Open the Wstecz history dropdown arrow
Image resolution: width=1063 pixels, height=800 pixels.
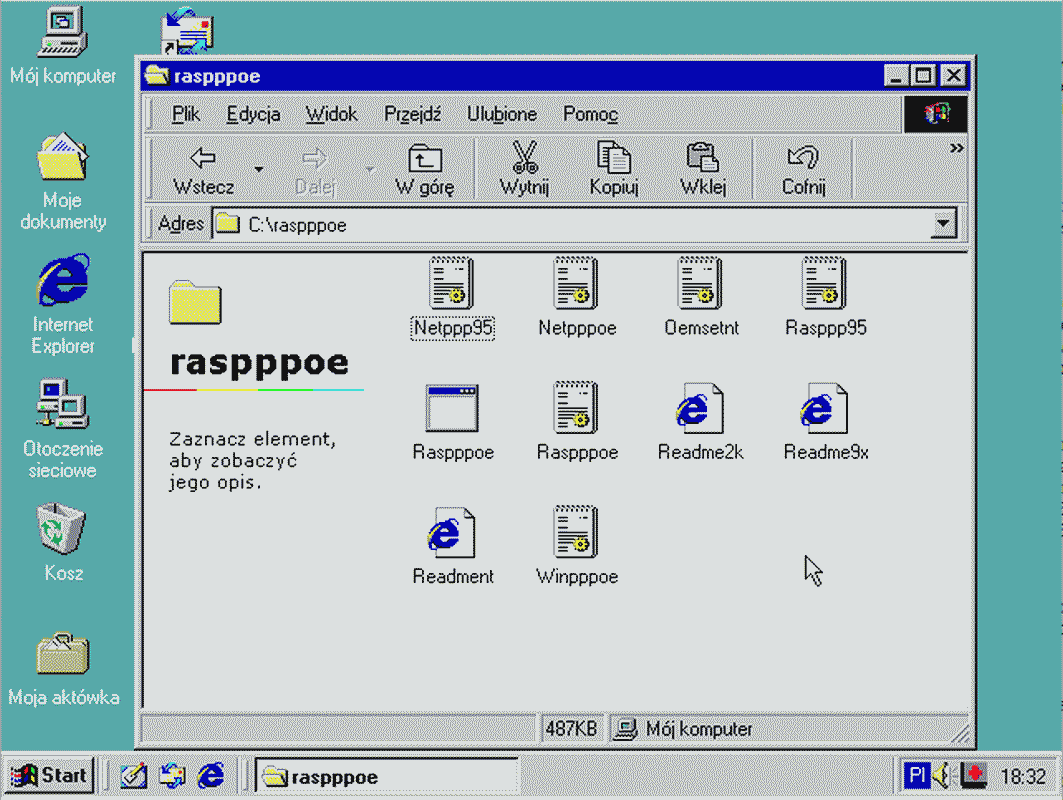tap(259, 169)
